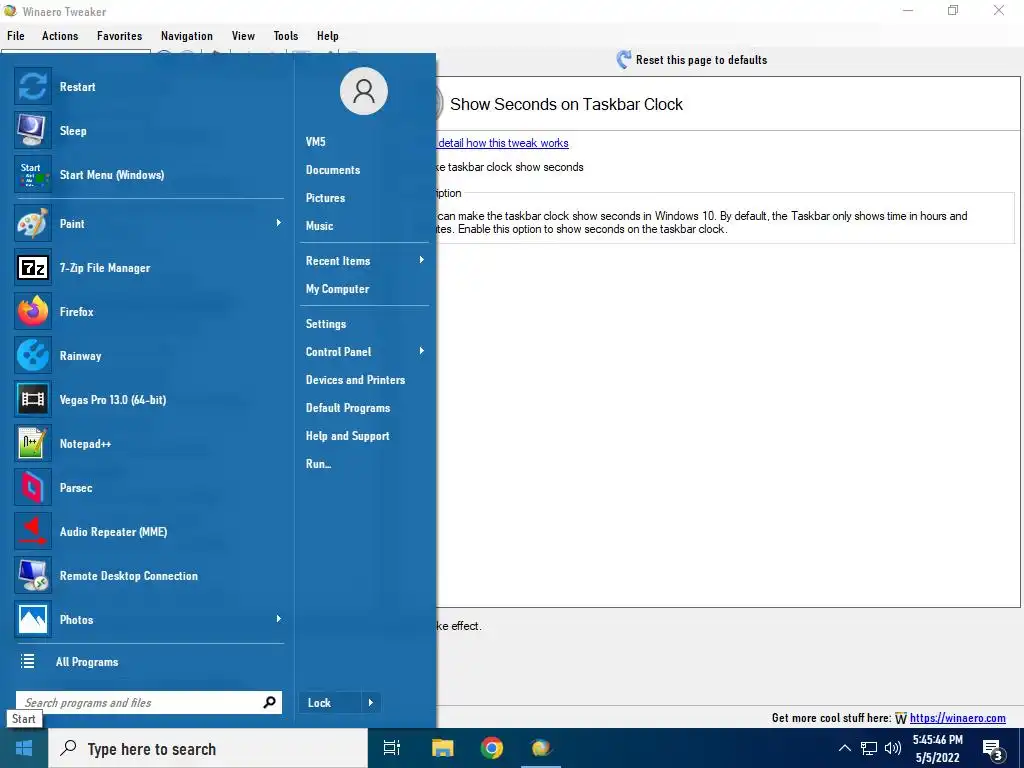This screenshot has height=768, width=1024.
Task: Click the user account avatar picture
Action: click(x=364, y=91)
